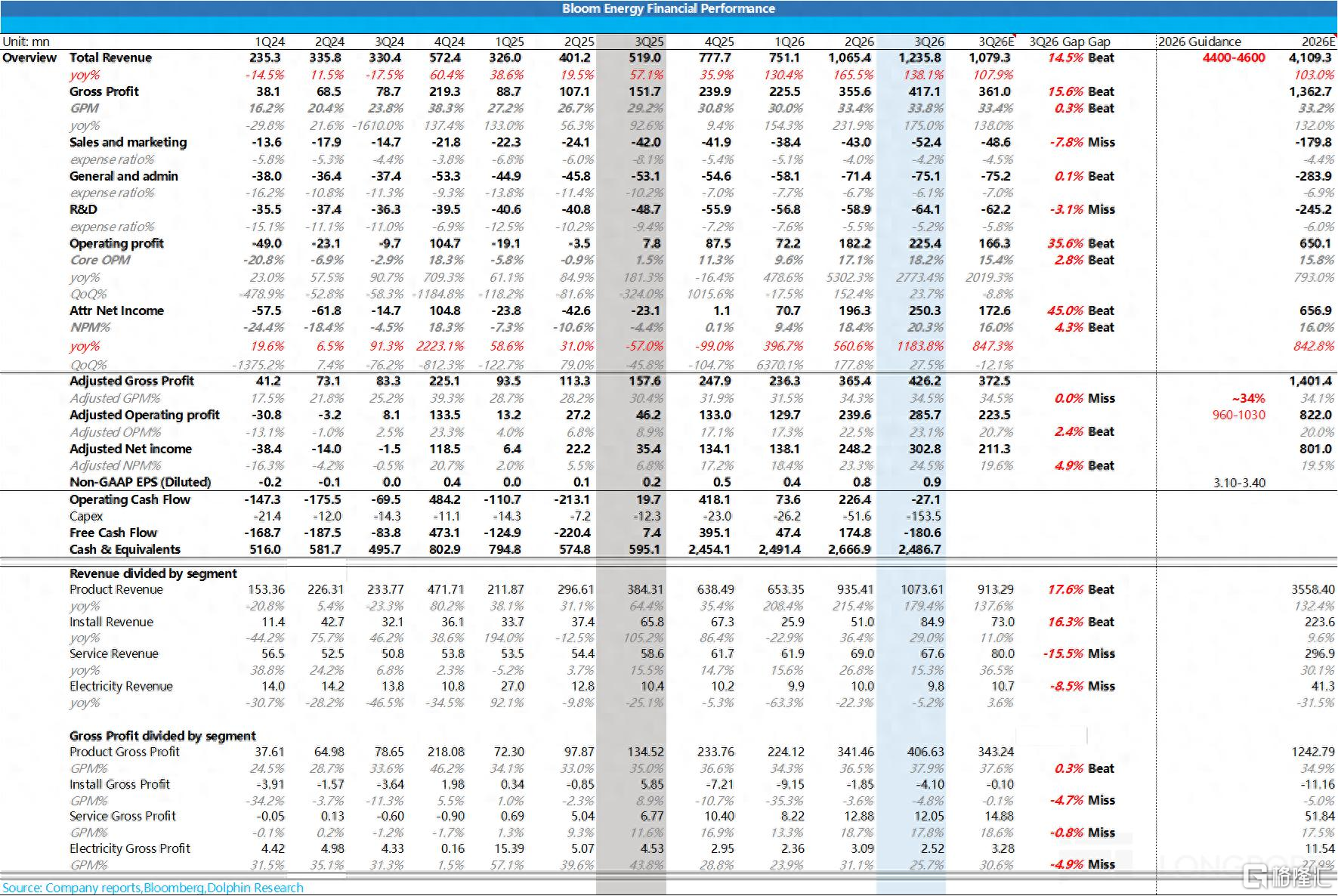Click the Operating profit row label

coord(116,243)
